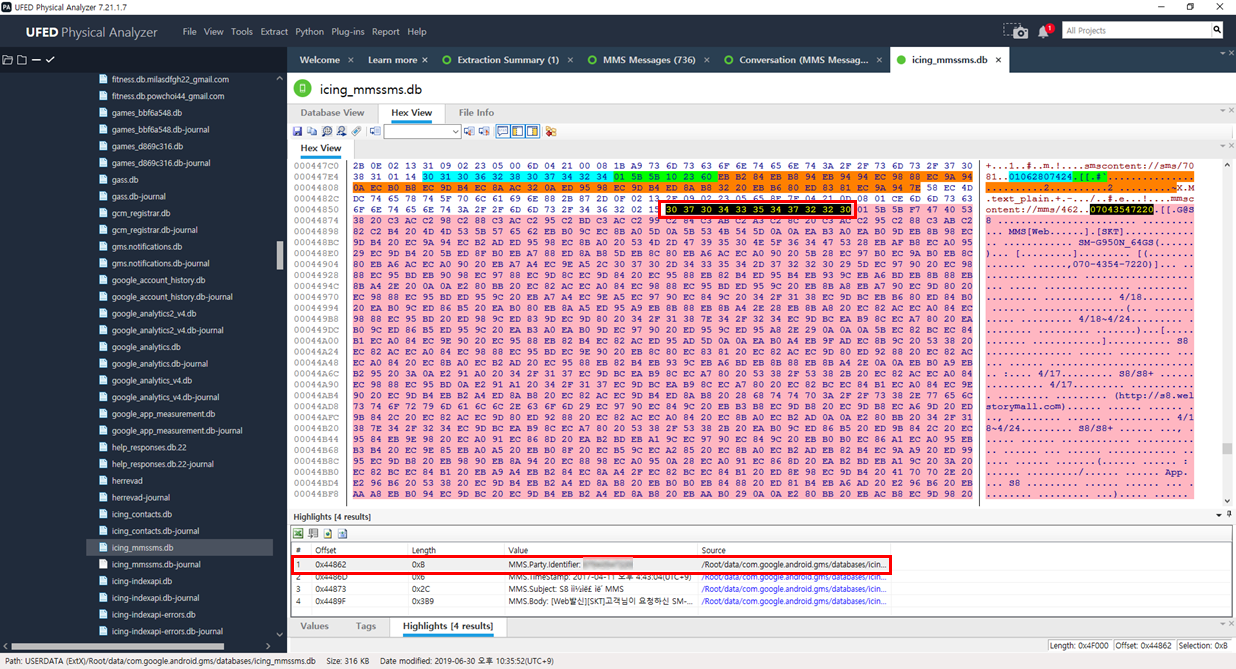Open the empty combo box in hex toolbar
The image size is (1236, 669).
click(x=423, y=131)
